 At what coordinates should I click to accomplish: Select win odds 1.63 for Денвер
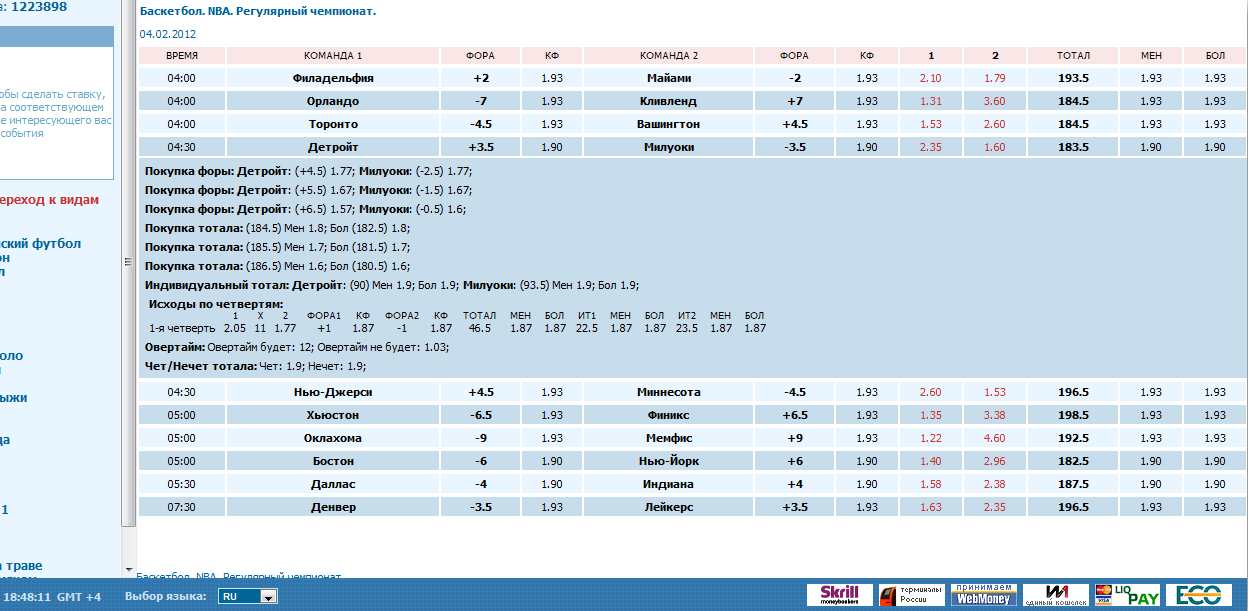point(931,507)
